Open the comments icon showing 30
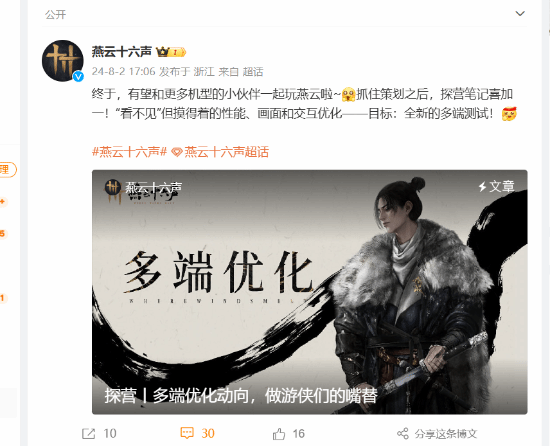Viewport: 550px width, 446px height. 187,433
